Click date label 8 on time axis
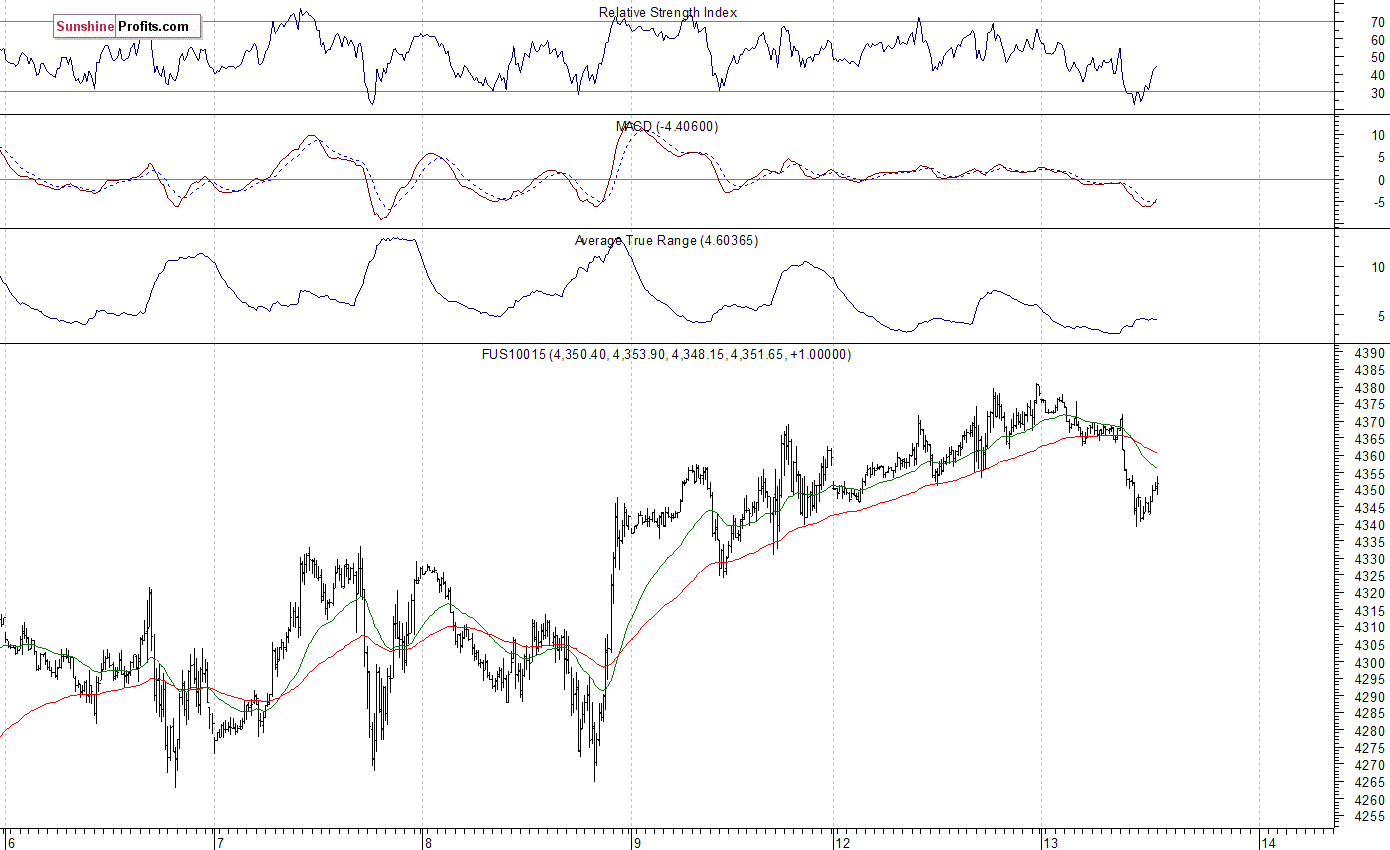Screen dimensions: 1390x850 (427, 842)
